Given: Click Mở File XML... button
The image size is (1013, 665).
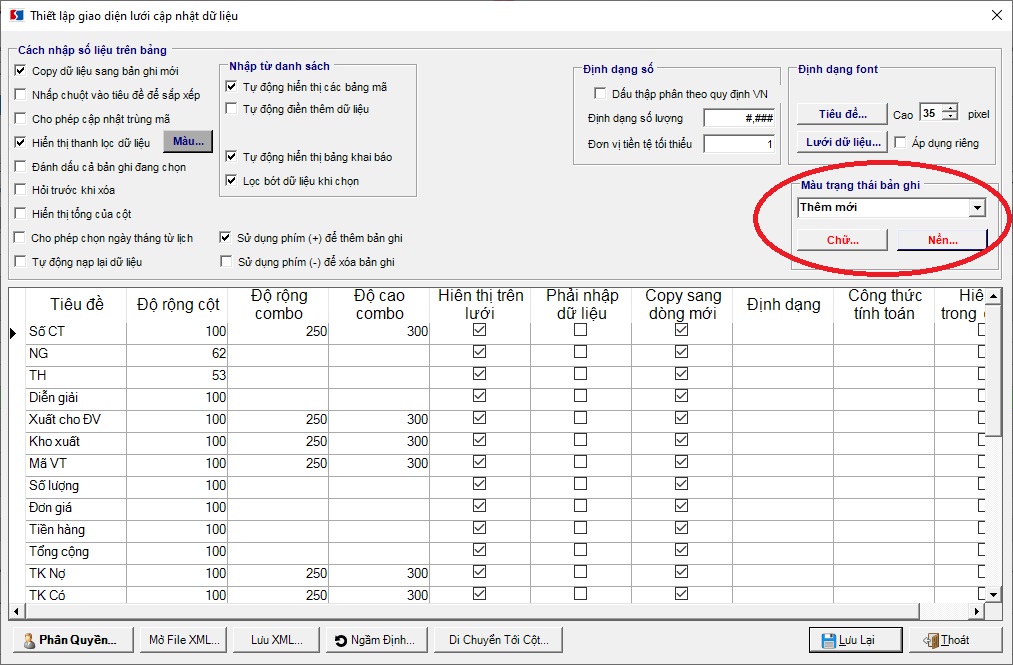Looking at the screenshot, I should point(184,640).
